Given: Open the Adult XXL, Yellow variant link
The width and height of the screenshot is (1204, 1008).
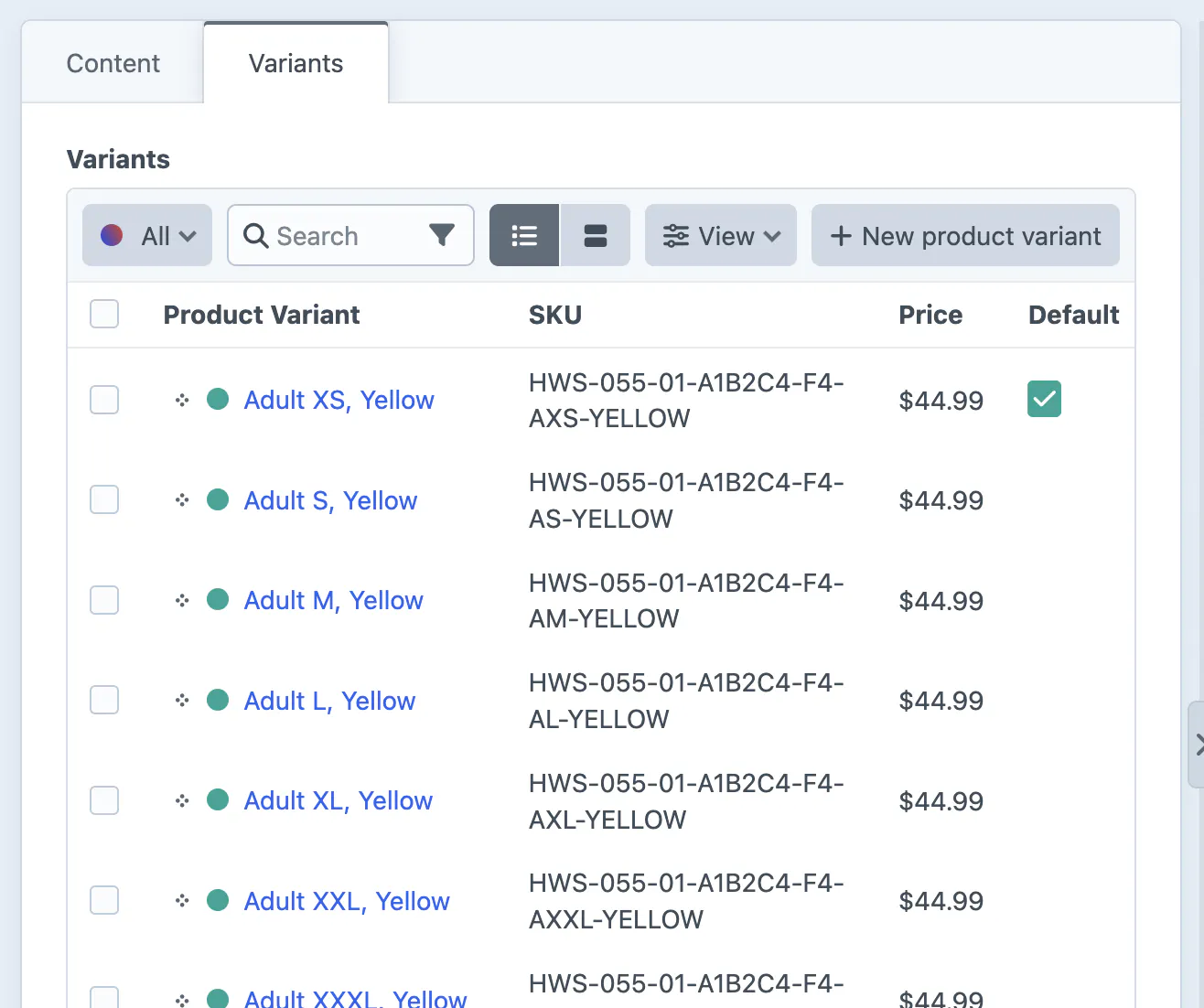Looking at the screenshot, I should 347,901.
